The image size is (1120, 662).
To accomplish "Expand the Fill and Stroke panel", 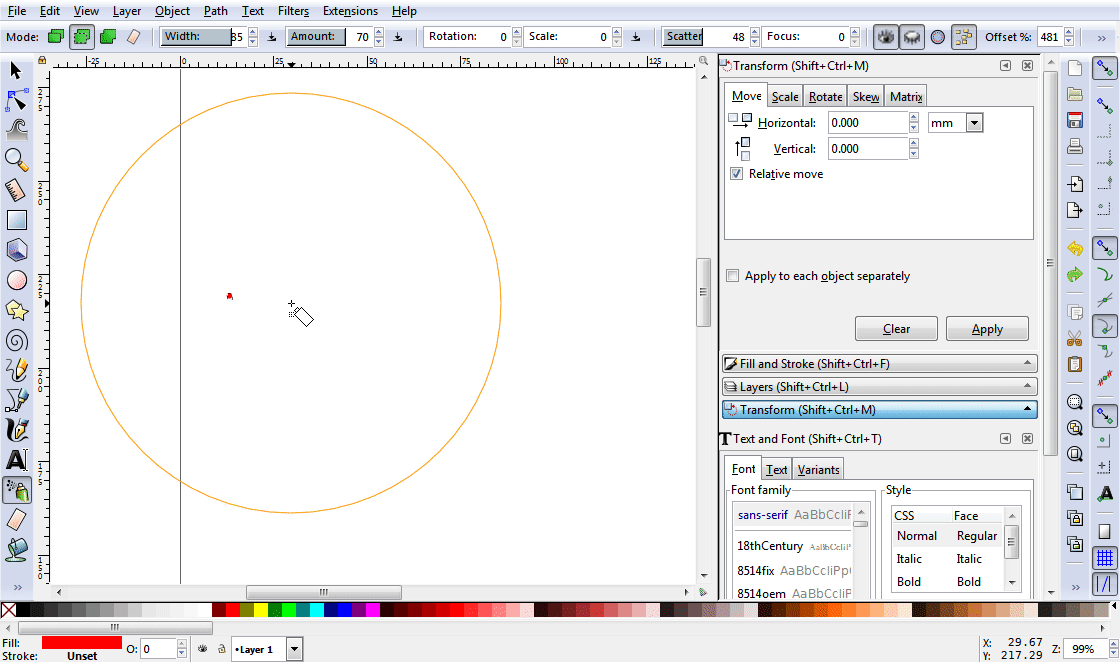I will (878, 362).
